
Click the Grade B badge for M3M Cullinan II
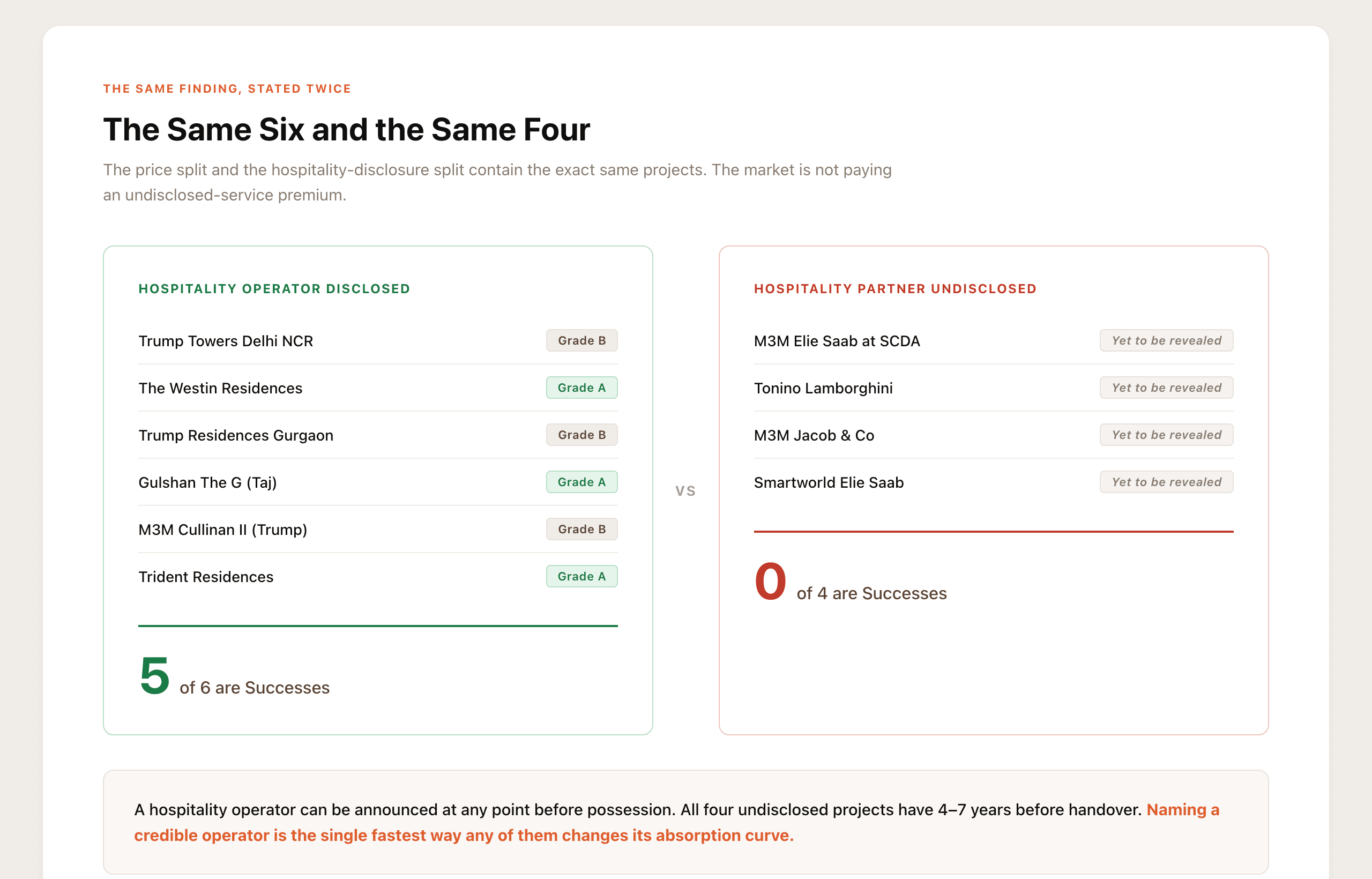[581, 529]
